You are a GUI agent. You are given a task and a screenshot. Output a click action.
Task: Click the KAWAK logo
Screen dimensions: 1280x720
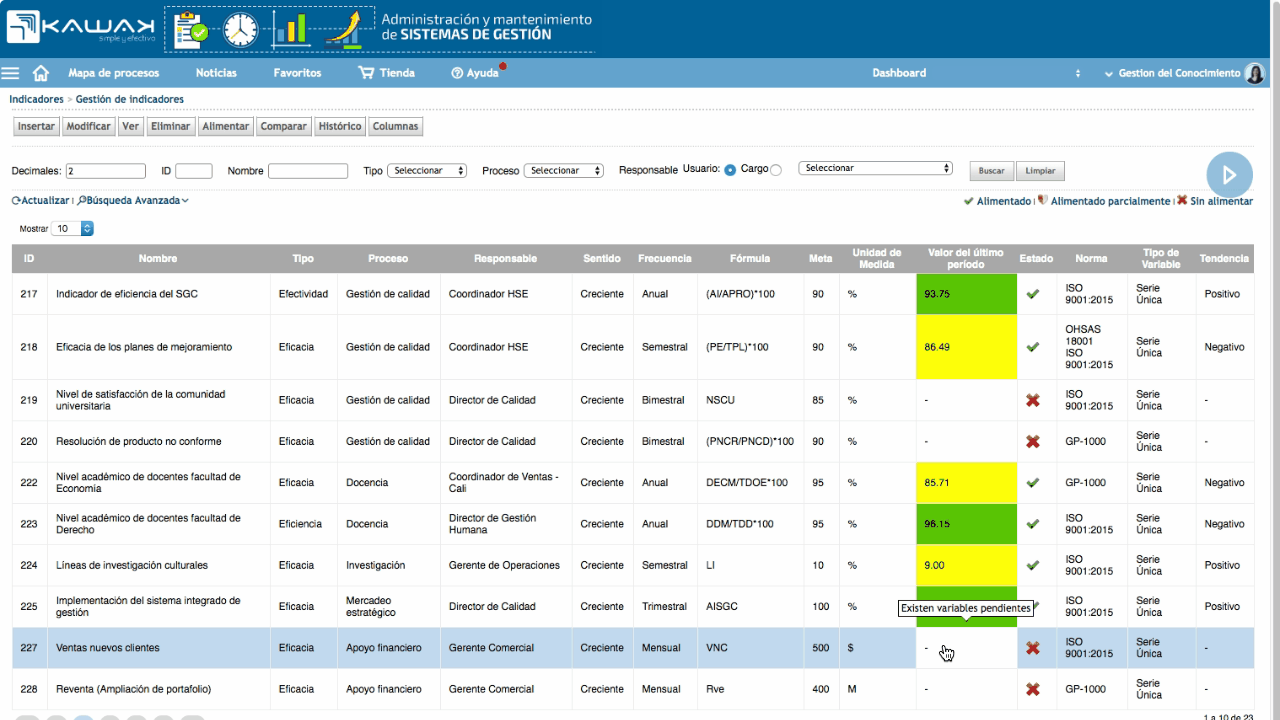click(80, 28)
